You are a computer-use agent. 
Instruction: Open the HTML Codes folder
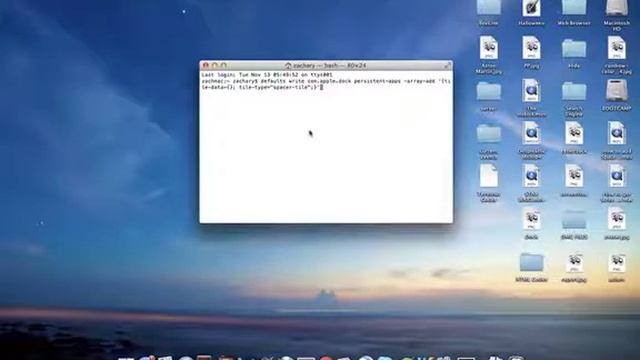click(x=531, y=262)
